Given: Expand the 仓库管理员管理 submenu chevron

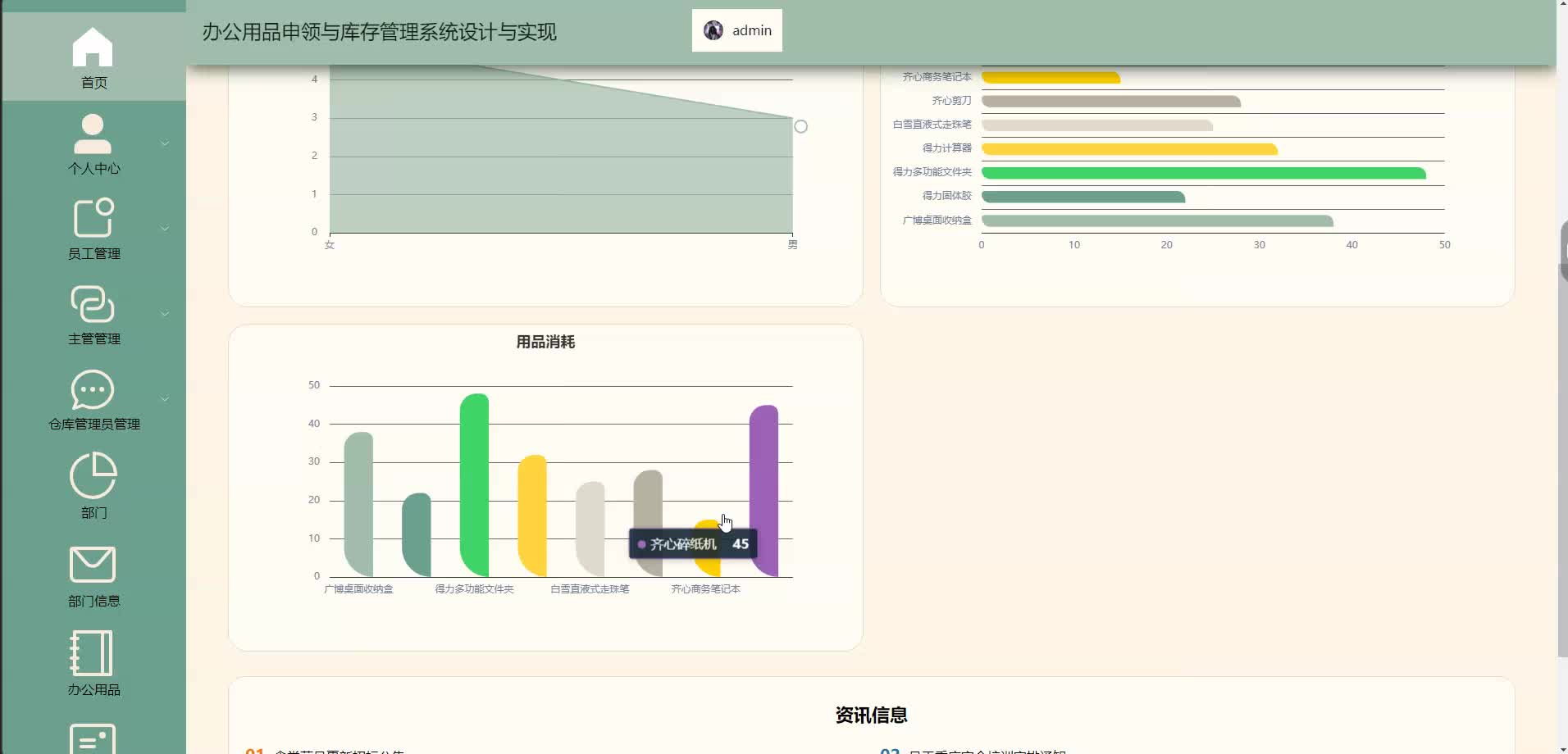Looking at the screenshot, I should pyautogui.click(x=165, y=399).
